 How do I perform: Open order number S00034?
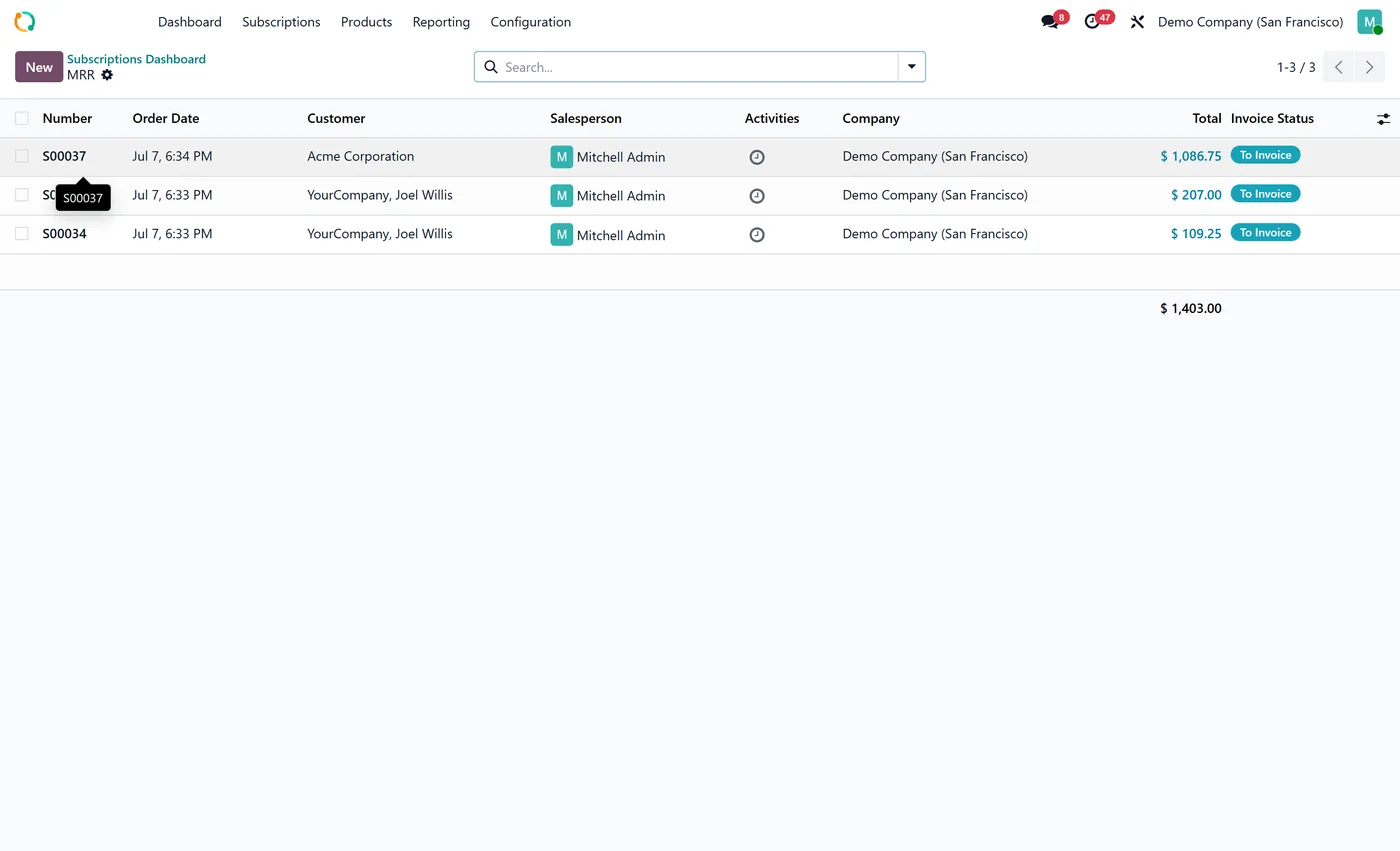tap(64, 234)
